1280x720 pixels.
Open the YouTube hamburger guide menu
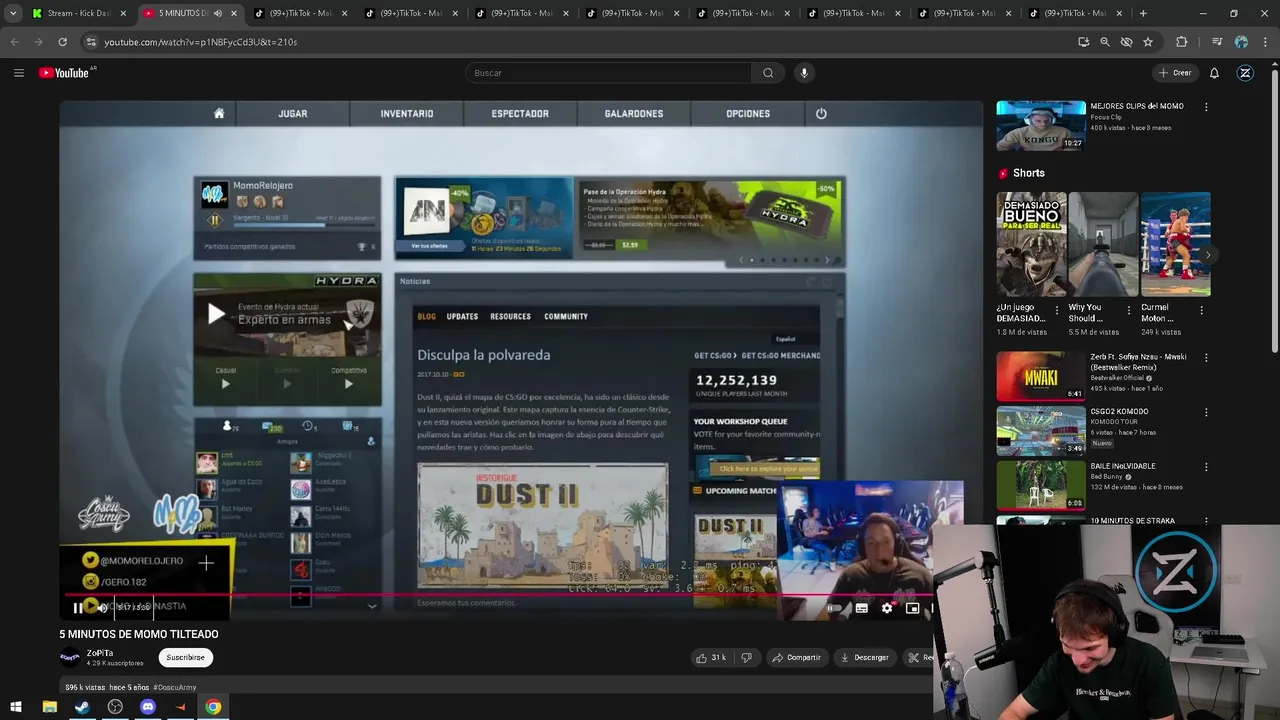click(18, 73)
